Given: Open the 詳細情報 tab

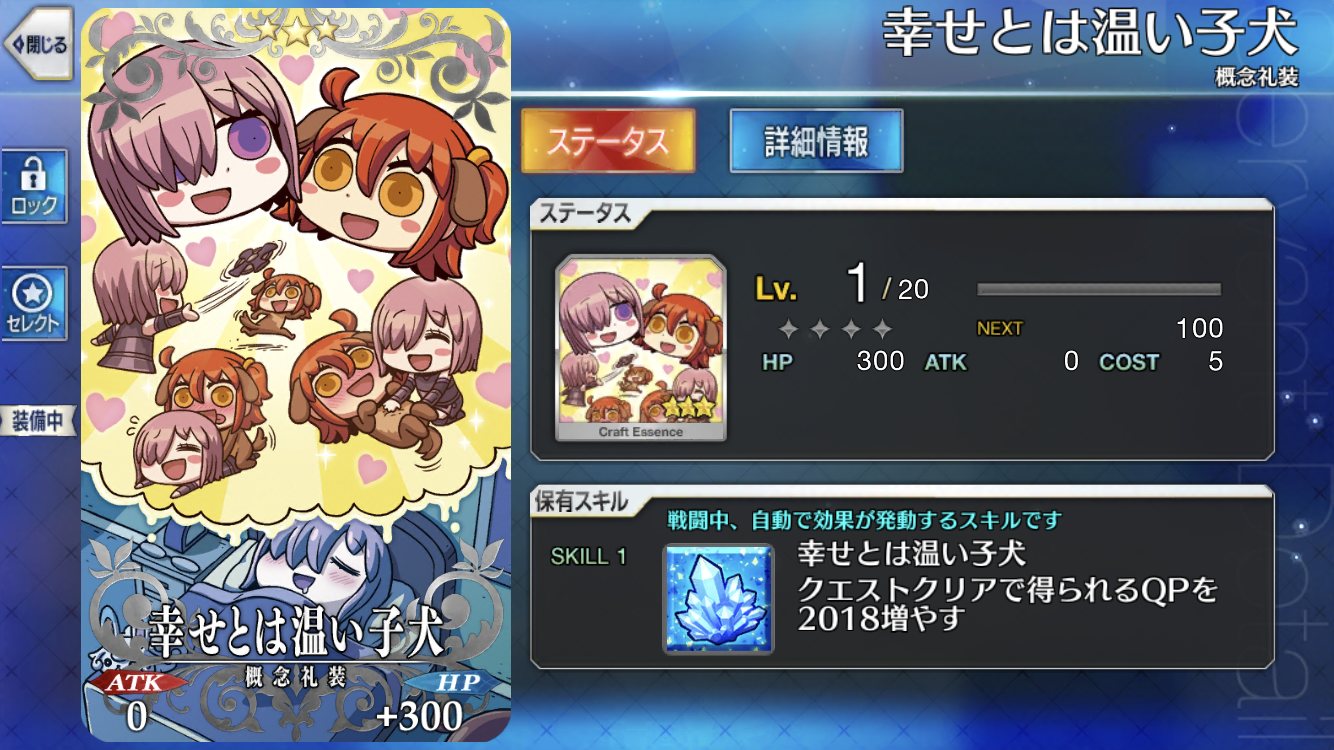Looking at the screenshot, I should tap(816, 141).
